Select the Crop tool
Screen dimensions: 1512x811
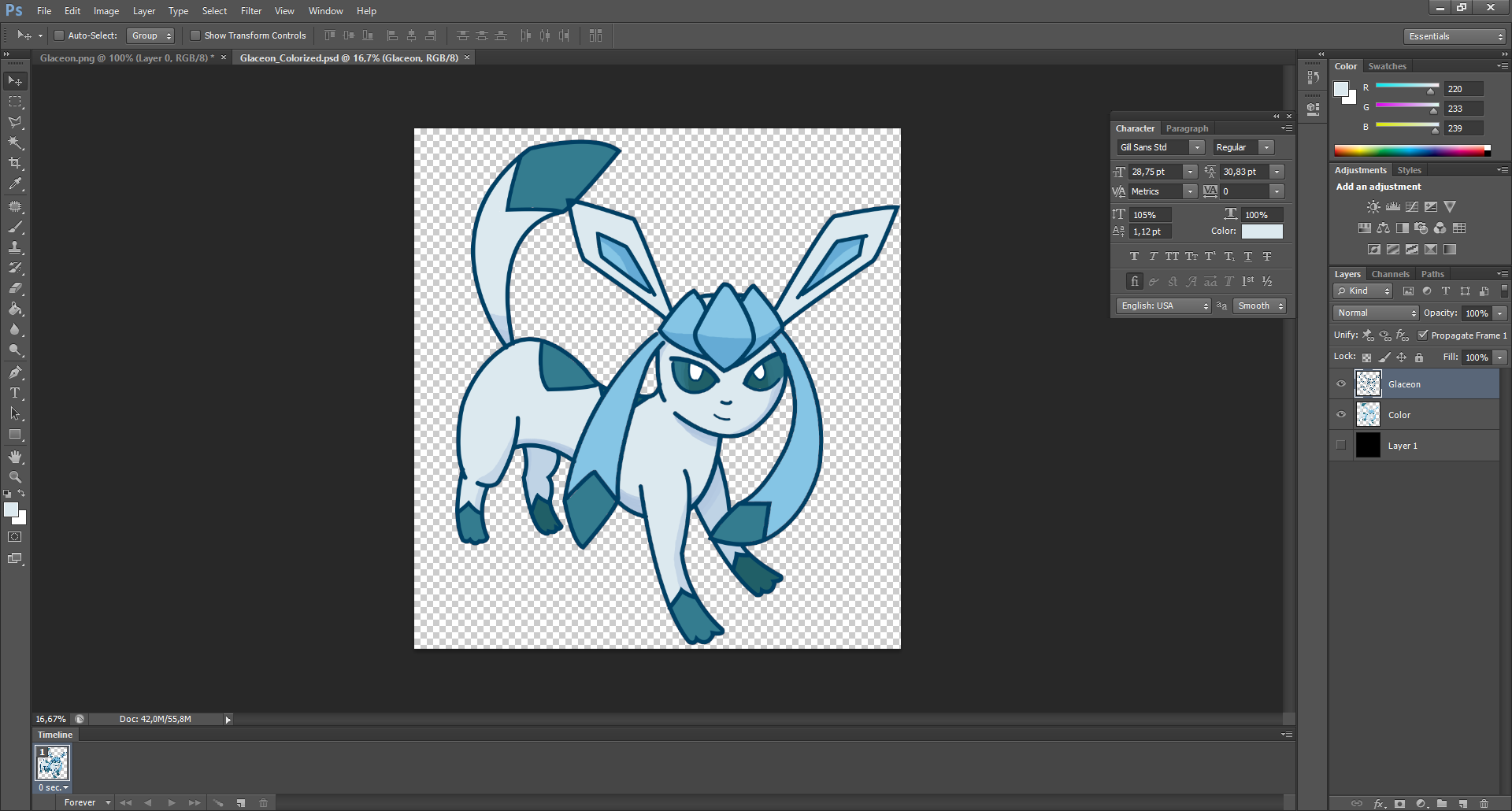click(15, 163)
